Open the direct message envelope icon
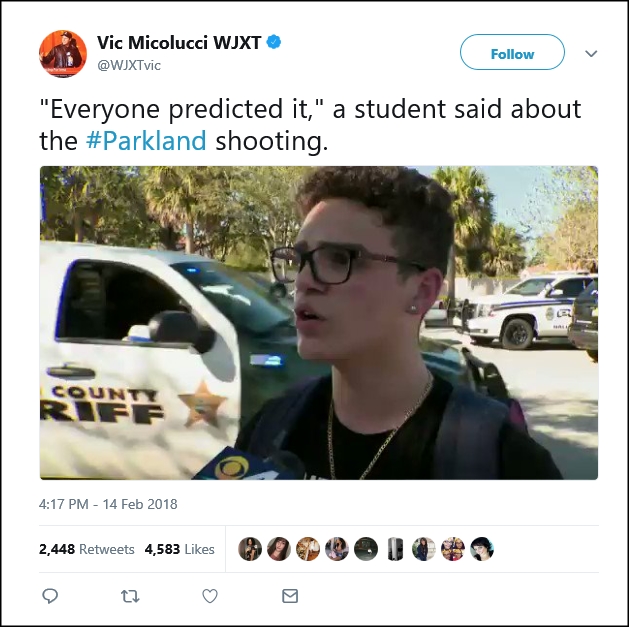Screen dimensions: 629x627 click(x=290, y=596)
